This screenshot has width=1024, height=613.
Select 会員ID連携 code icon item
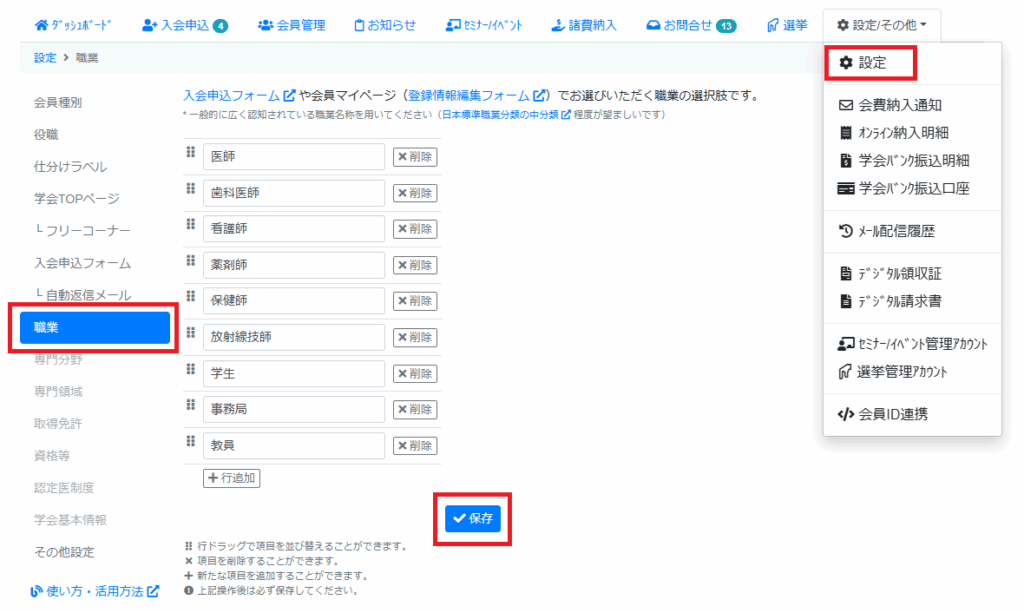click(845, 414)
